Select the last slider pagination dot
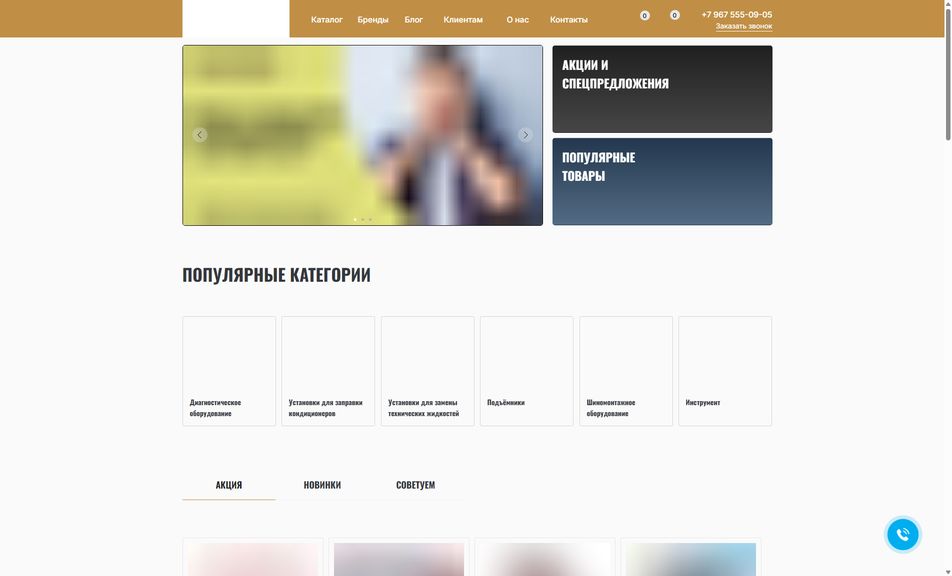The width and height of the screenshot is (952, 576). point(370,219)
